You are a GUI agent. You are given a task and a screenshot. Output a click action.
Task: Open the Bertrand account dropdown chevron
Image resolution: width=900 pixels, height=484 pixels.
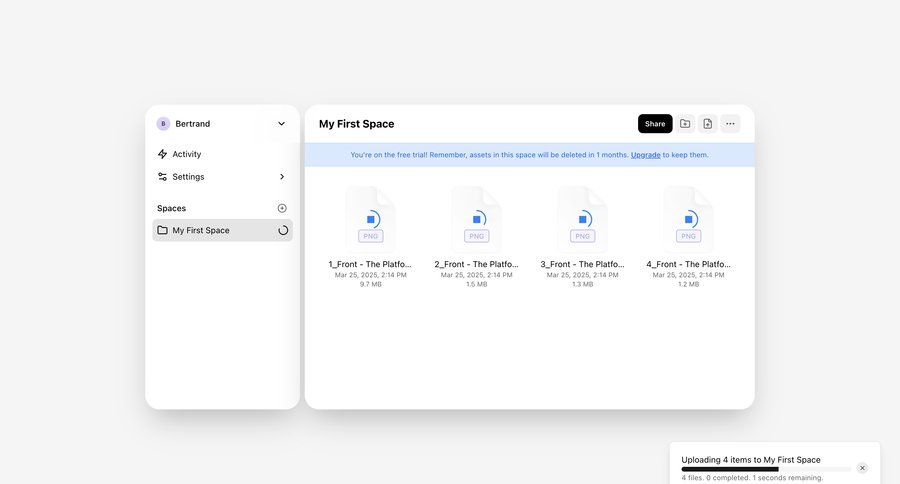point(281,124)
